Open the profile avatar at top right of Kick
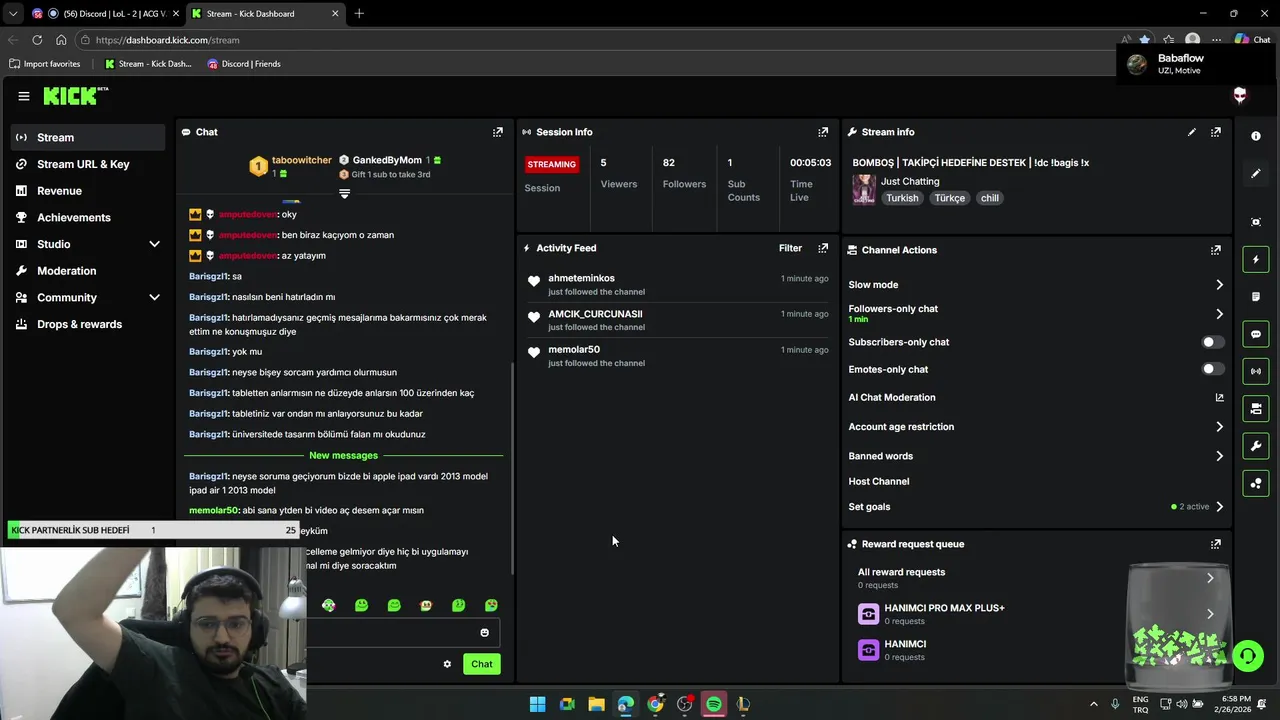The width and height of the screenshot is (1280, 720). click(x=1240, y=96)
